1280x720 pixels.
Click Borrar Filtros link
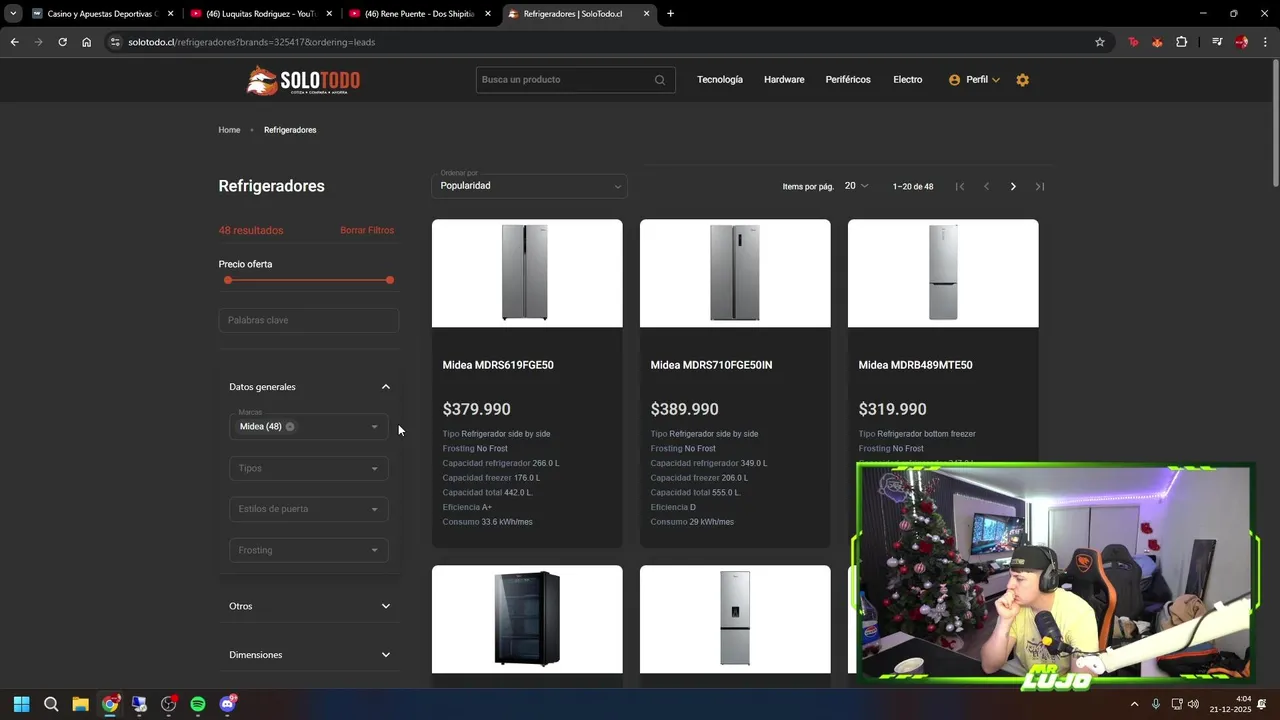click(367, 230)
